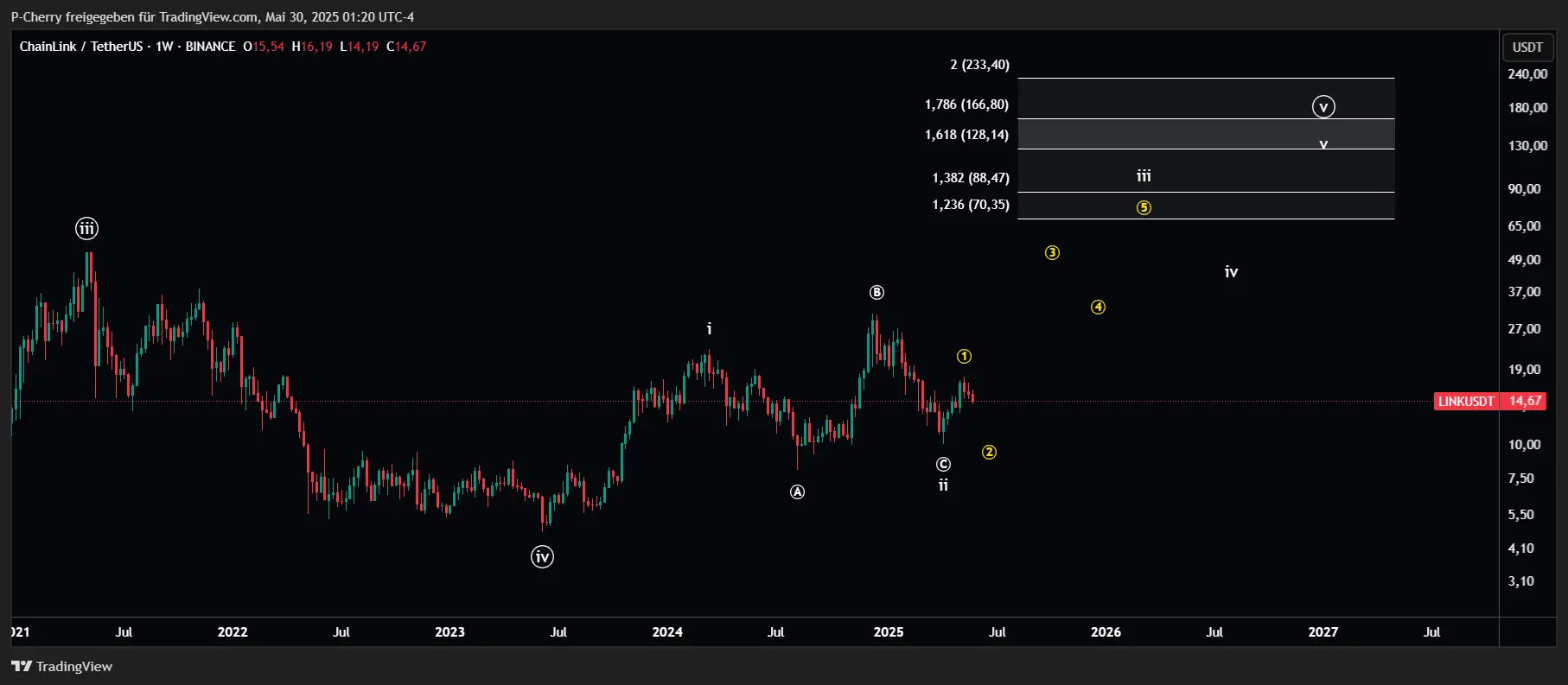Select the circled C wave label
The height and width of the screenshot is (685, 1568).
(943, 465)
